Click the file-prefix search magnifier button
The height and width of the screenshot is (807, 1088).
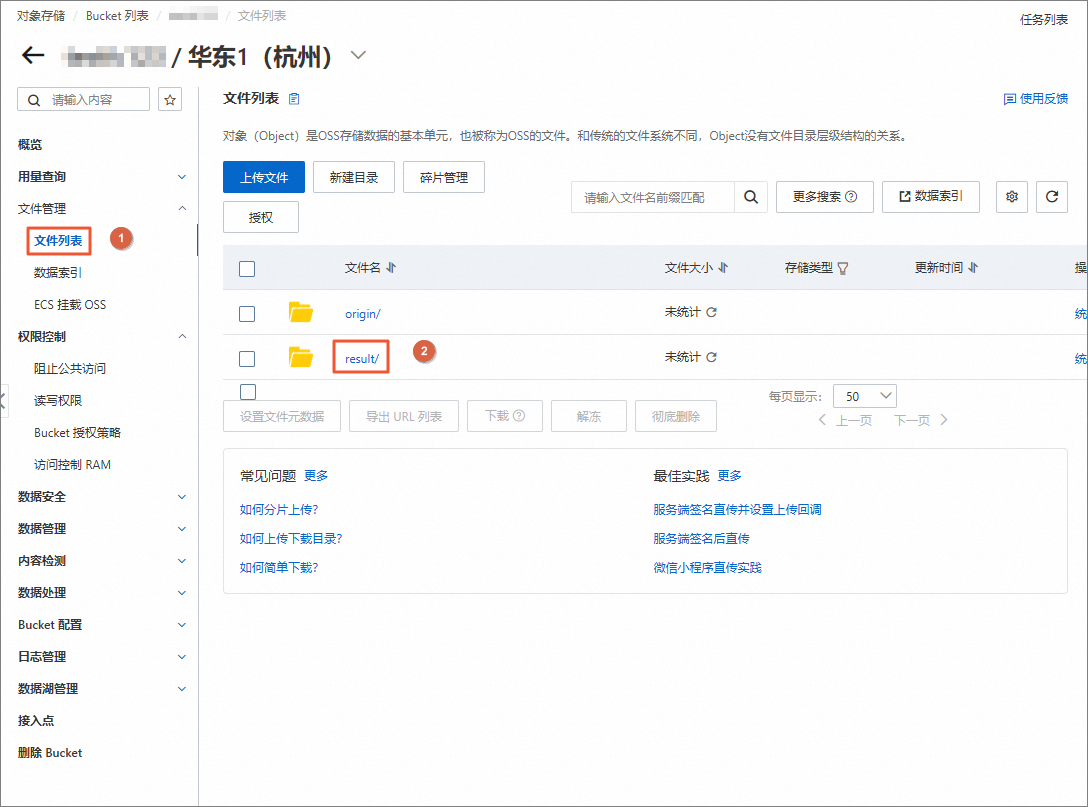click(751, 197)
